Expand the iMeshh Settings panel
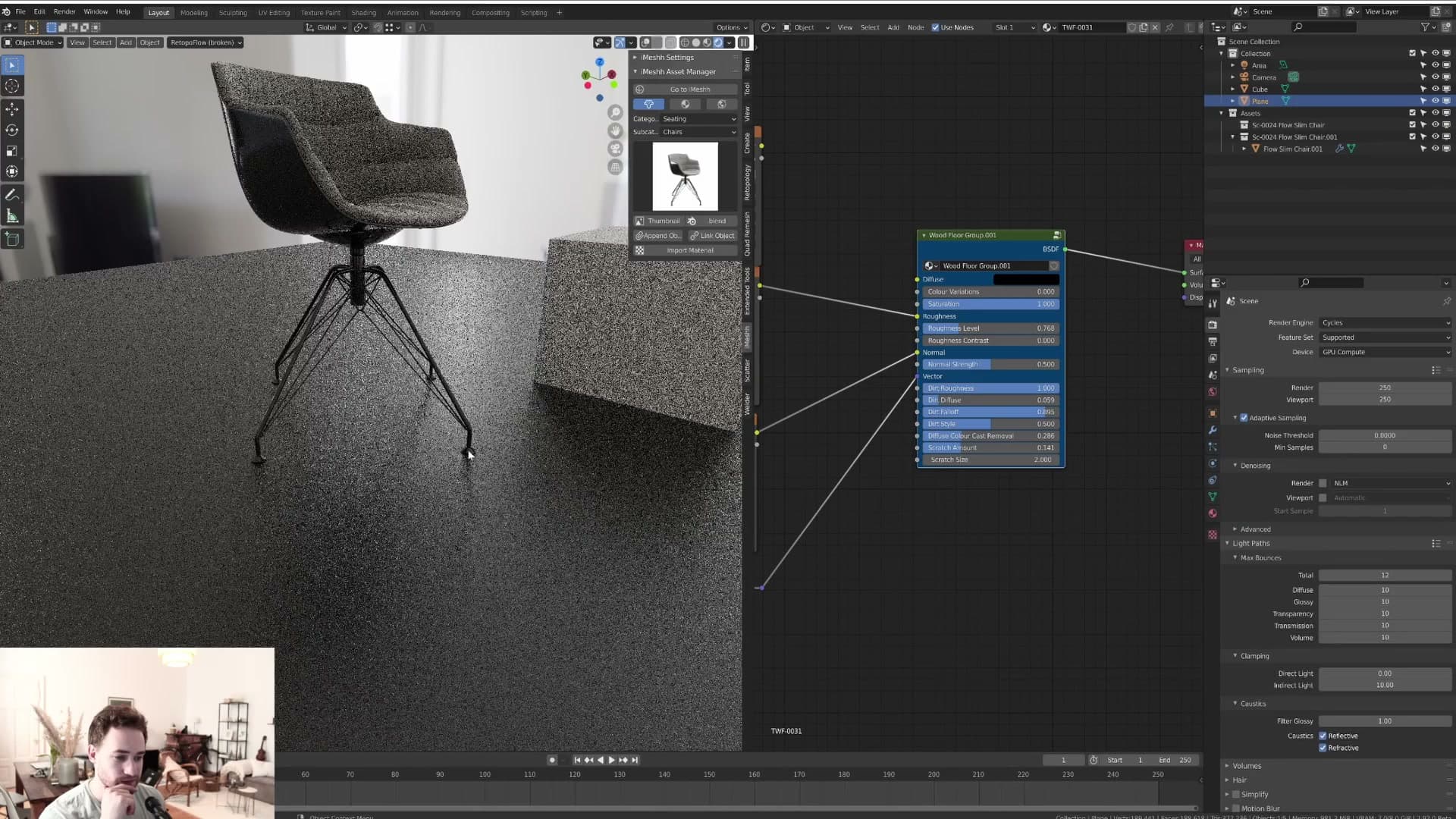The height and width of the screenshot is (819, 1456). pos(667,58)
